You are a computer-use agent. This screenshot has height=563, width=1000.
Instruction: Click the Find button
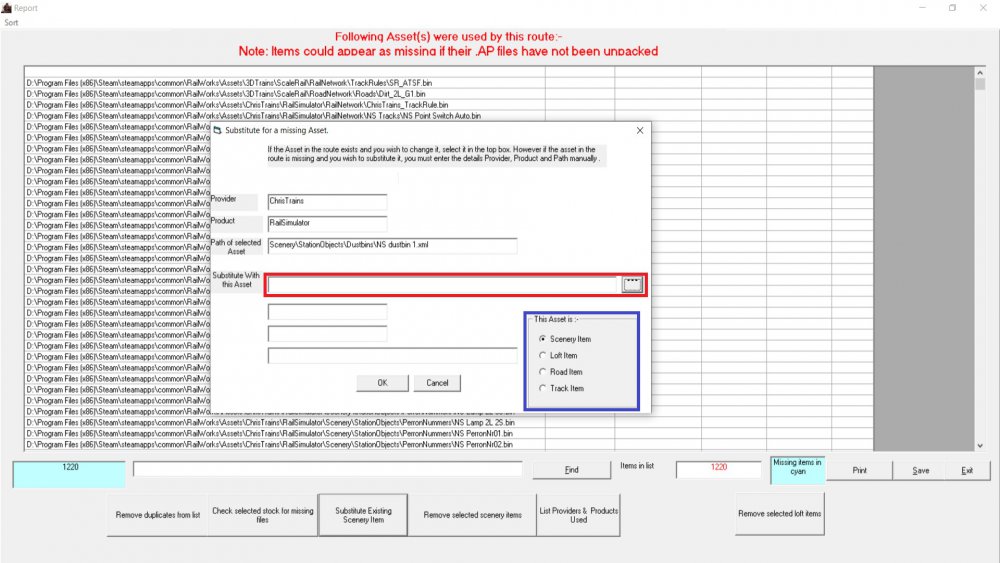571,469
